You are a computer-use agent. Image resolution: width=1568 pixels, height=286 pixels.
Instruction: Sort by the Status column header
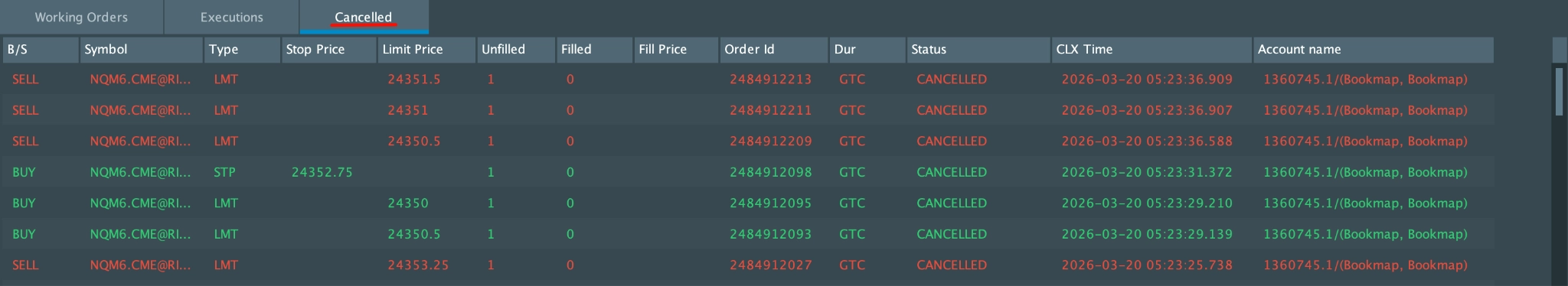978,50
